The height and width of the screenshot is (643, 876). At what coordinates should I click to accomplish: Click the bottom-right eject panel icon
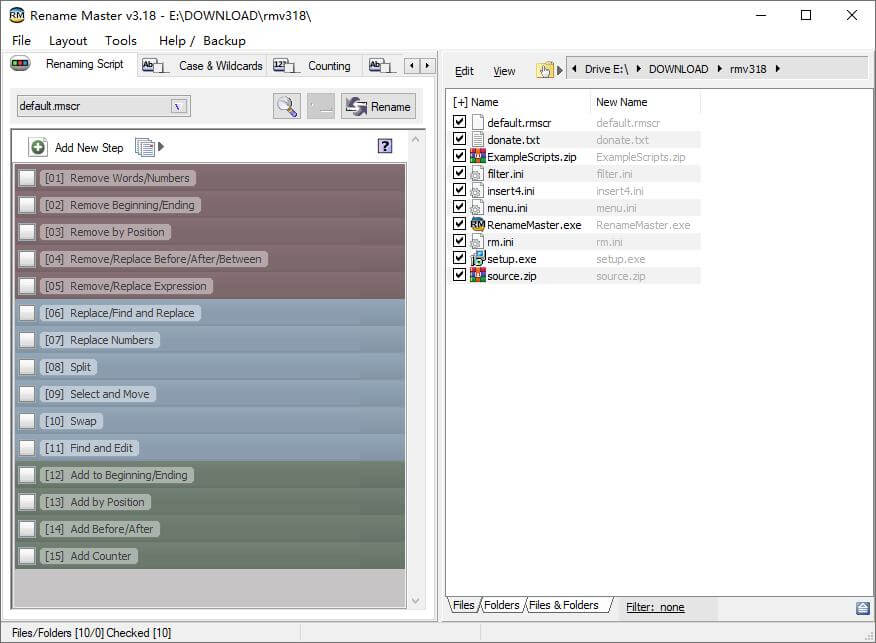(x=862, y=608)
